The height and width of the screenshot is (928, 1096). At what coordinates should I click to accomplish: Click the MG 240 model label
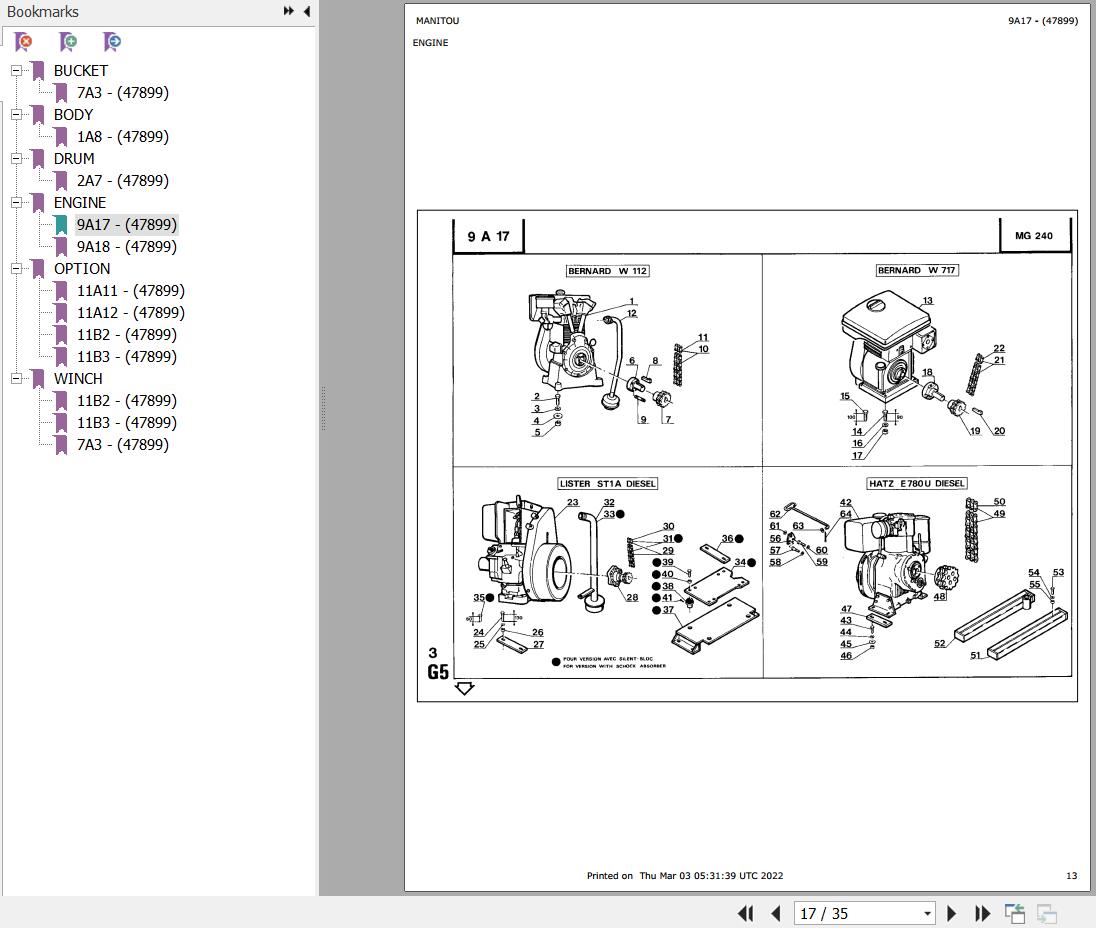[x=1034, y=236]
